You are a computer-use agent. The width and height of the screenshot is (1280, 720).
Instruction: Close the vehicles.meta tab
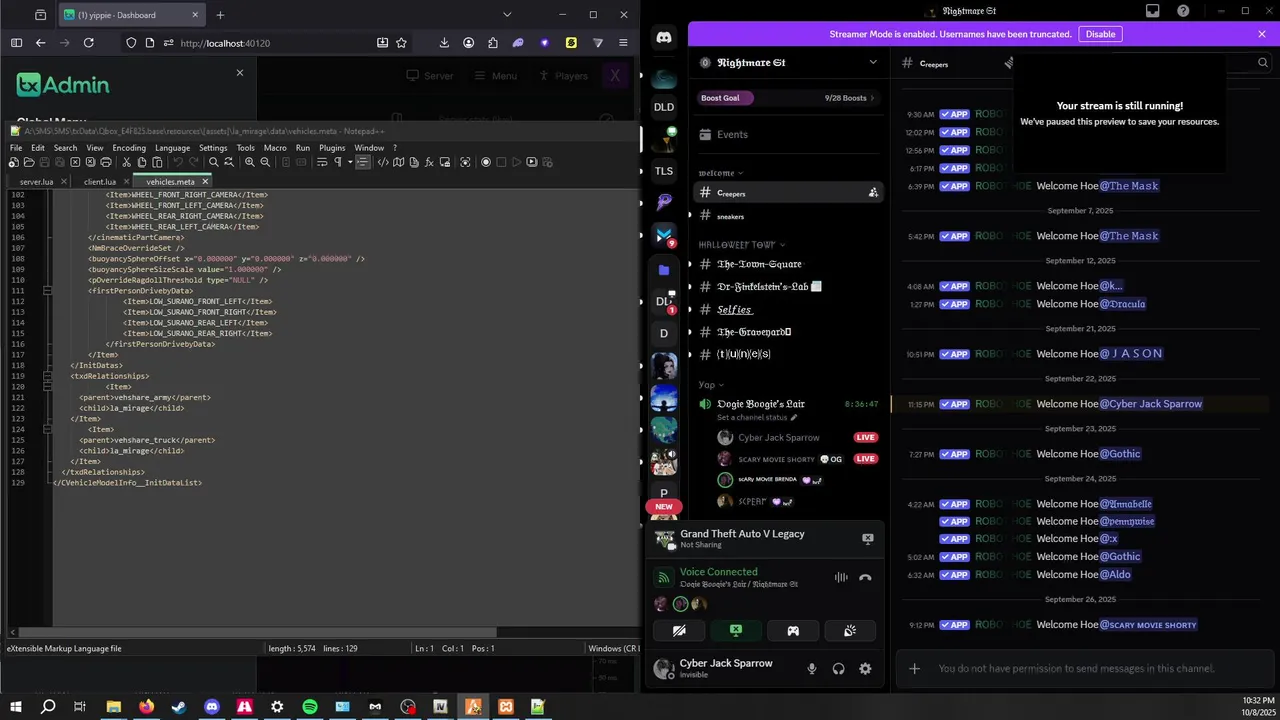205,182
